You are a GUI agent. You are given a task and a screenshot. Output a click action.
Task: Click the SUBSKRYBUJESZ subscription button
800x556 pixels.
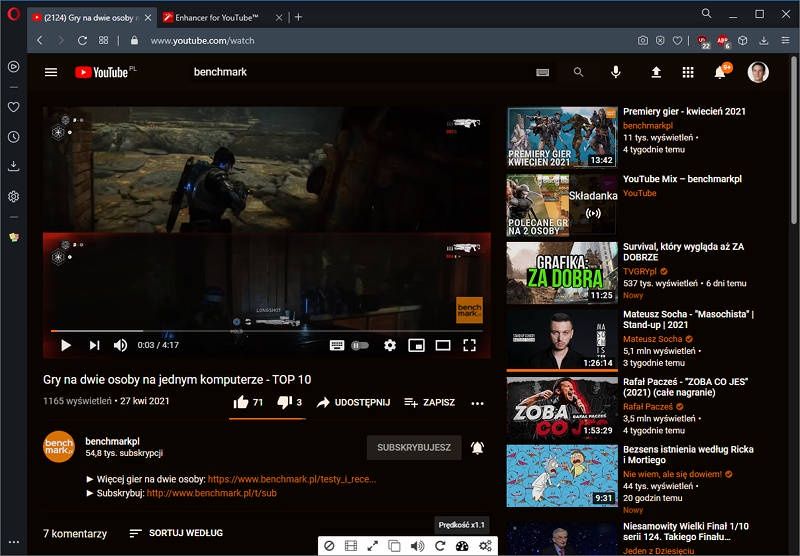[414, 447]
